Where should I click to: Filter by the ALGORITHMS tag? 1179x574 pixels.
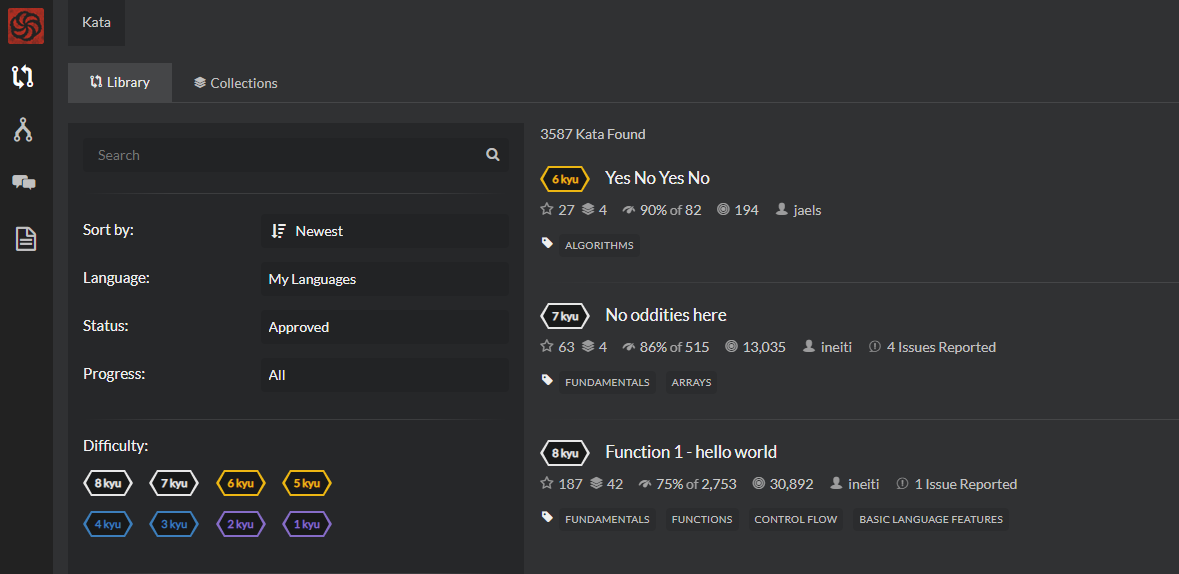599,245
